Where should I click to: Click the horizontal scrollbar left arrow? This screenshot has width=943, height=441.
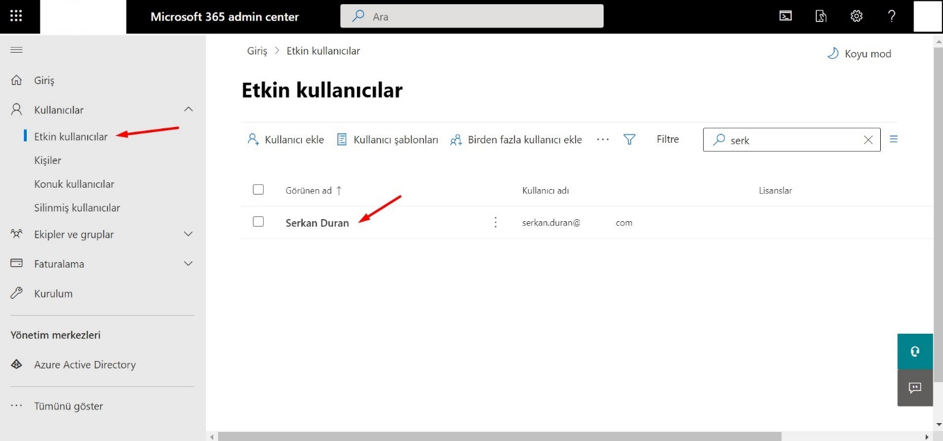point(212,436)
